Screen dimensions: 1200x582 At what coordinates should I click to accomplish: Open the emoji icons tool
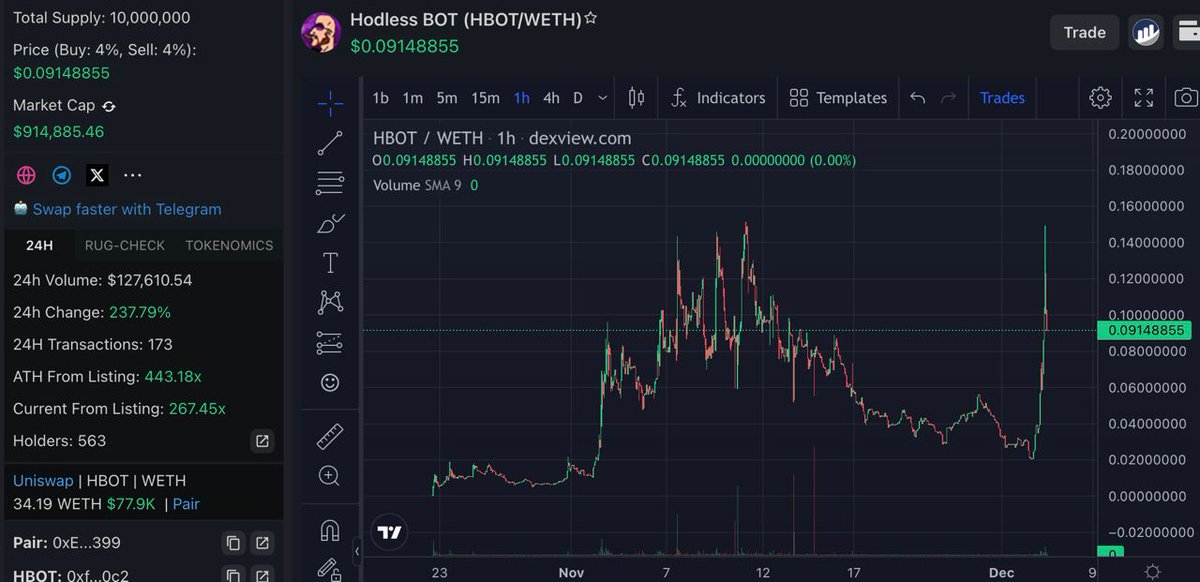point(330,383)
